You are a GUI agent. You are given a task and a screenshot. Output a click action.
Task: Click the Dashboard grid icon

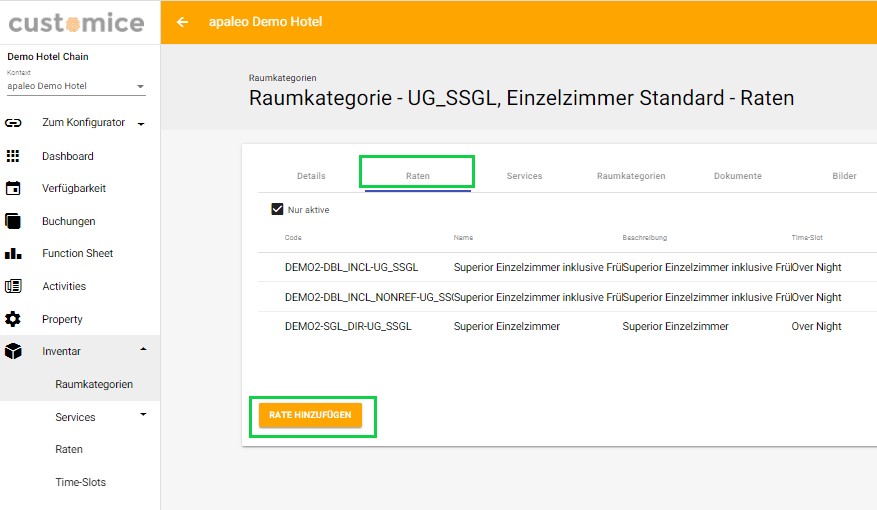tap(13, 156)
